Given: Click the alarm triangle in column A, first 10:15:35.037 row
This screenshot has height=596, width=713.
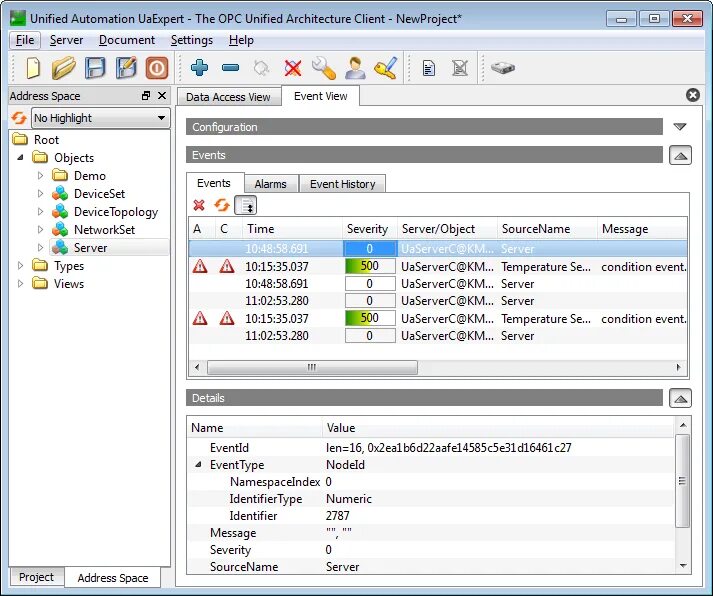Looking at the screenshot, I should [x=200, y=266].
